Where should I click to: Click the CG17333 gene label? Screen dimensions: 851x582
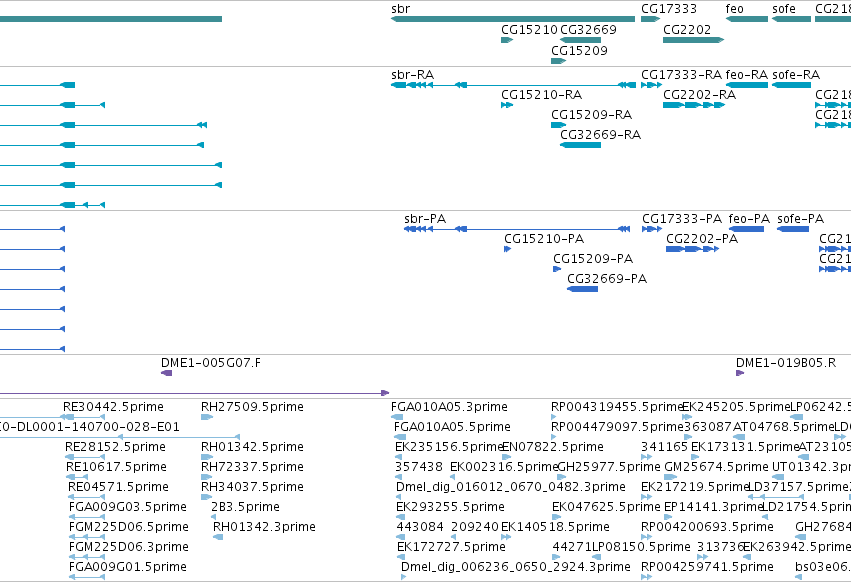pos(669,9)
